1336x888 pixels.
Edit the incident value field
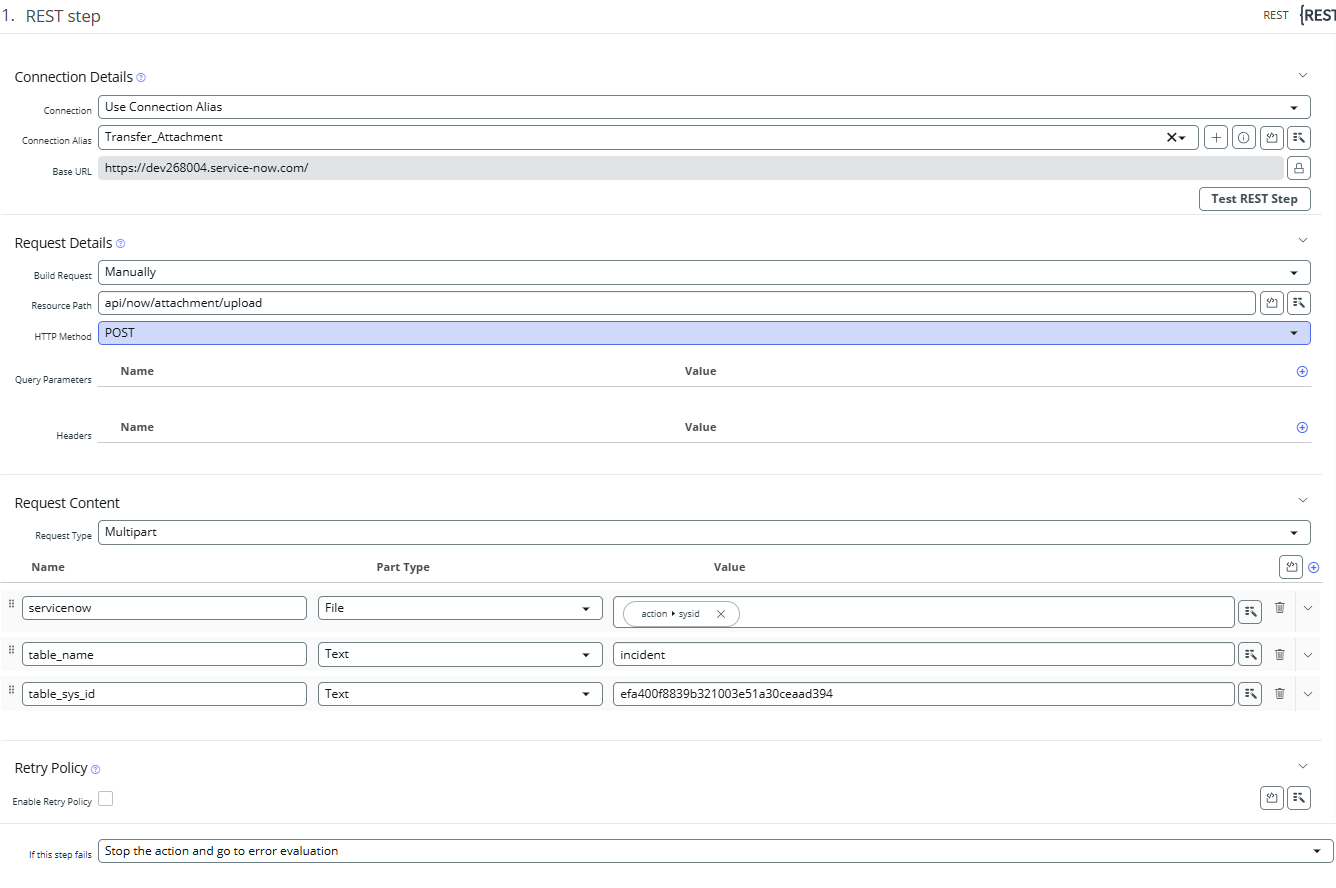924,654
